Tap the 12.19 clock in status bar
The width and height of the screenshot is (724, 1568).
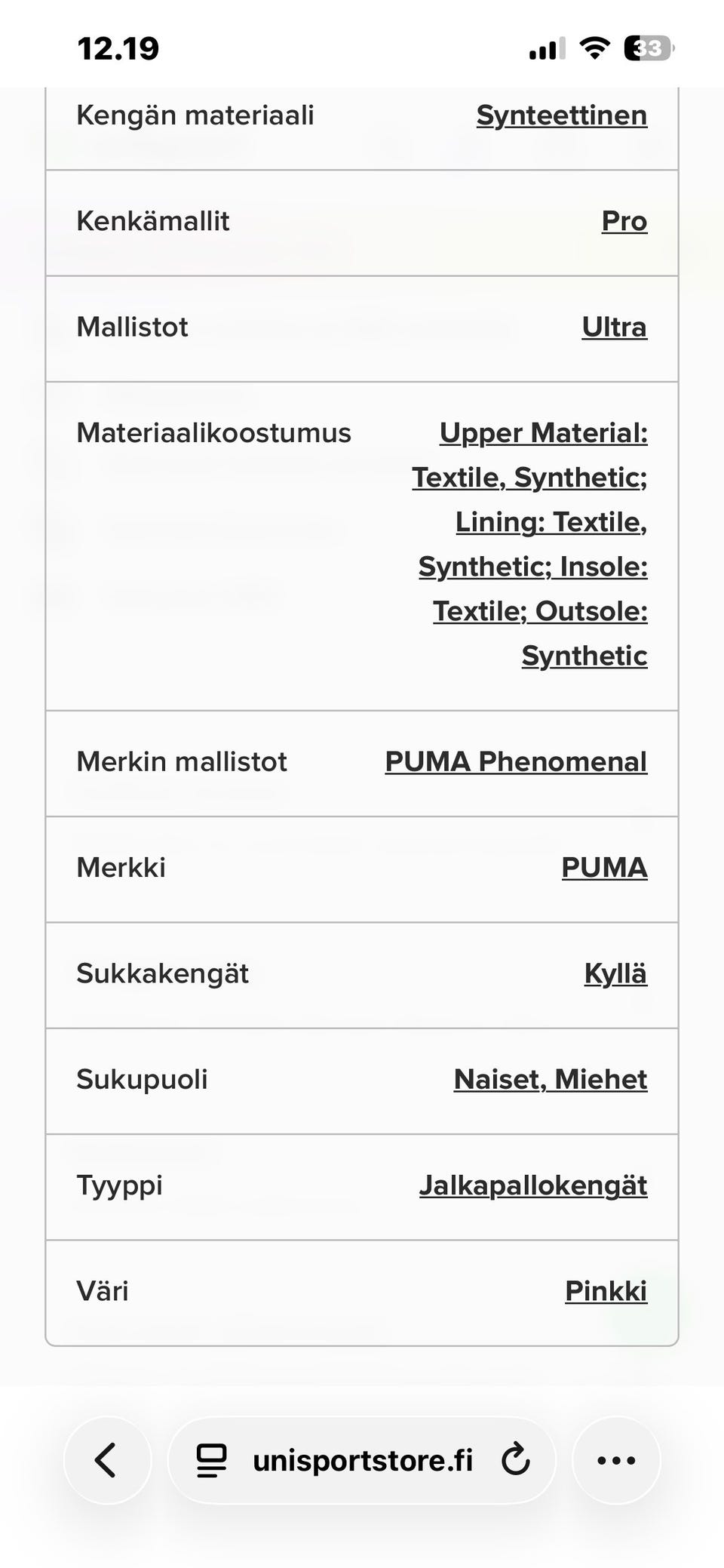click(118, 49)
